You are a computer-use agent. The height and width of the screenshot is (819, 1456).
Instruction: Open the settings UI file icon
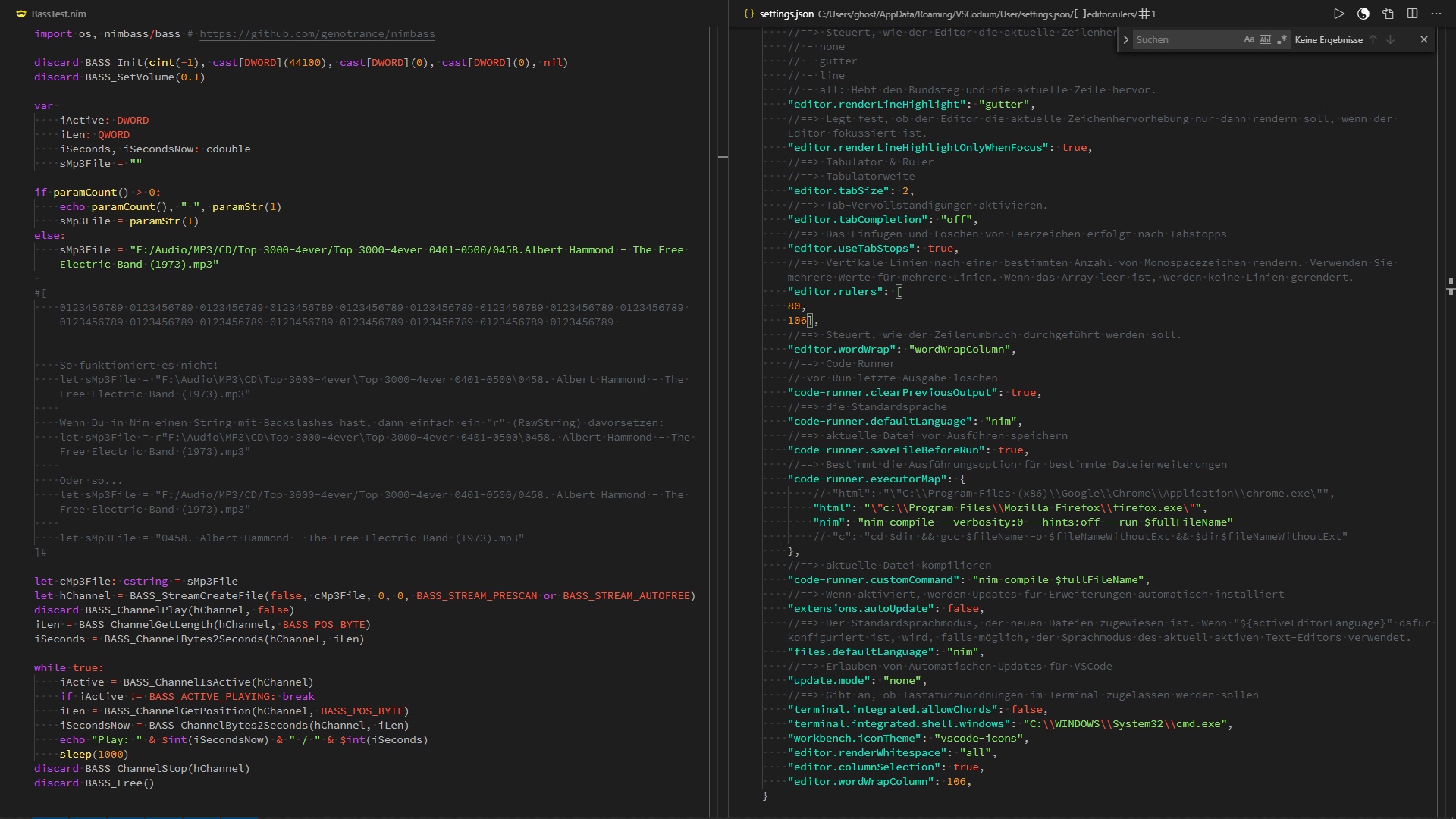tap(1388, 14)
